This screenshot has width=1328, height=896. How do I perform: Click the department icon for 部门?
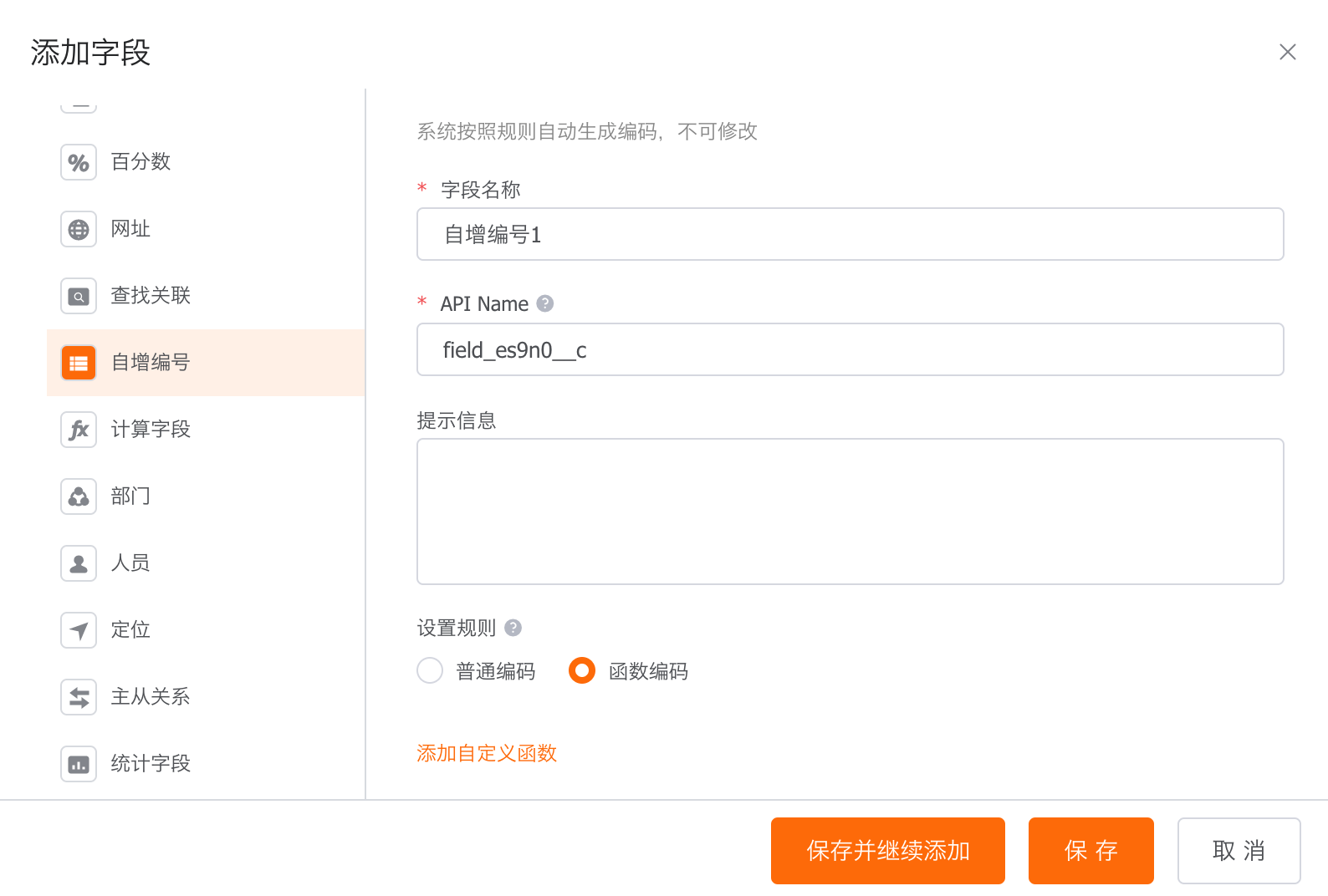point(79,496)
